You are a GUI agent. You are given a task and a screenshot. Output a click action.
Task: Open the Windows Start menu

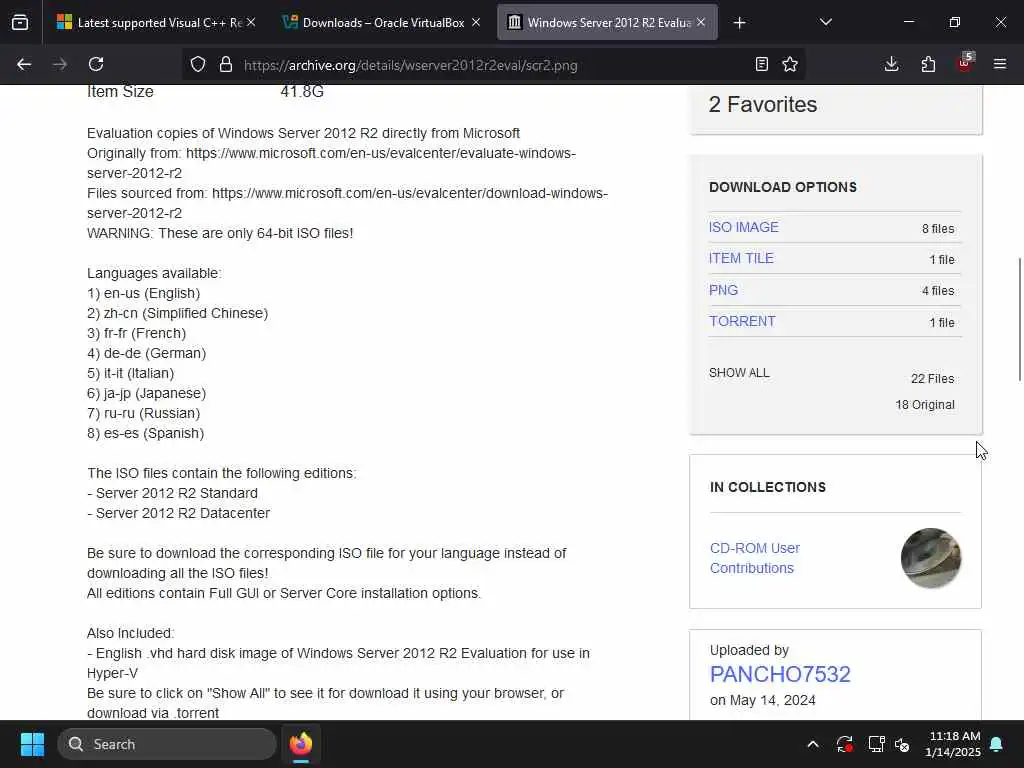[x=32, y=744]
